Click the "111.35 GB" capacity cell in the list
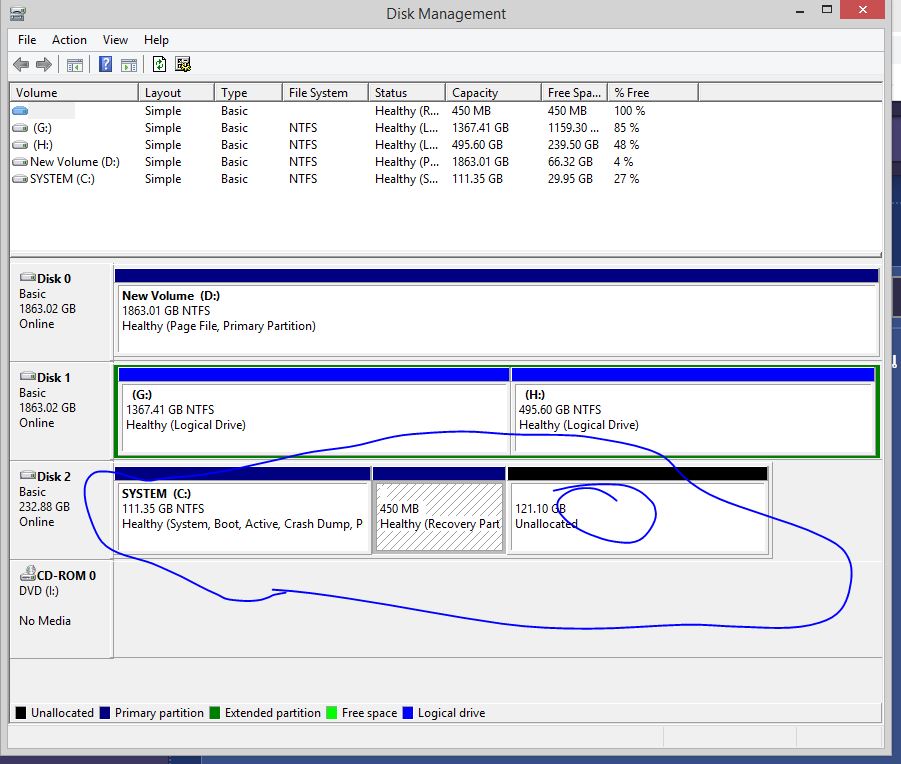The width and height of the screenshot is (901, 764). tap(477, 179)
